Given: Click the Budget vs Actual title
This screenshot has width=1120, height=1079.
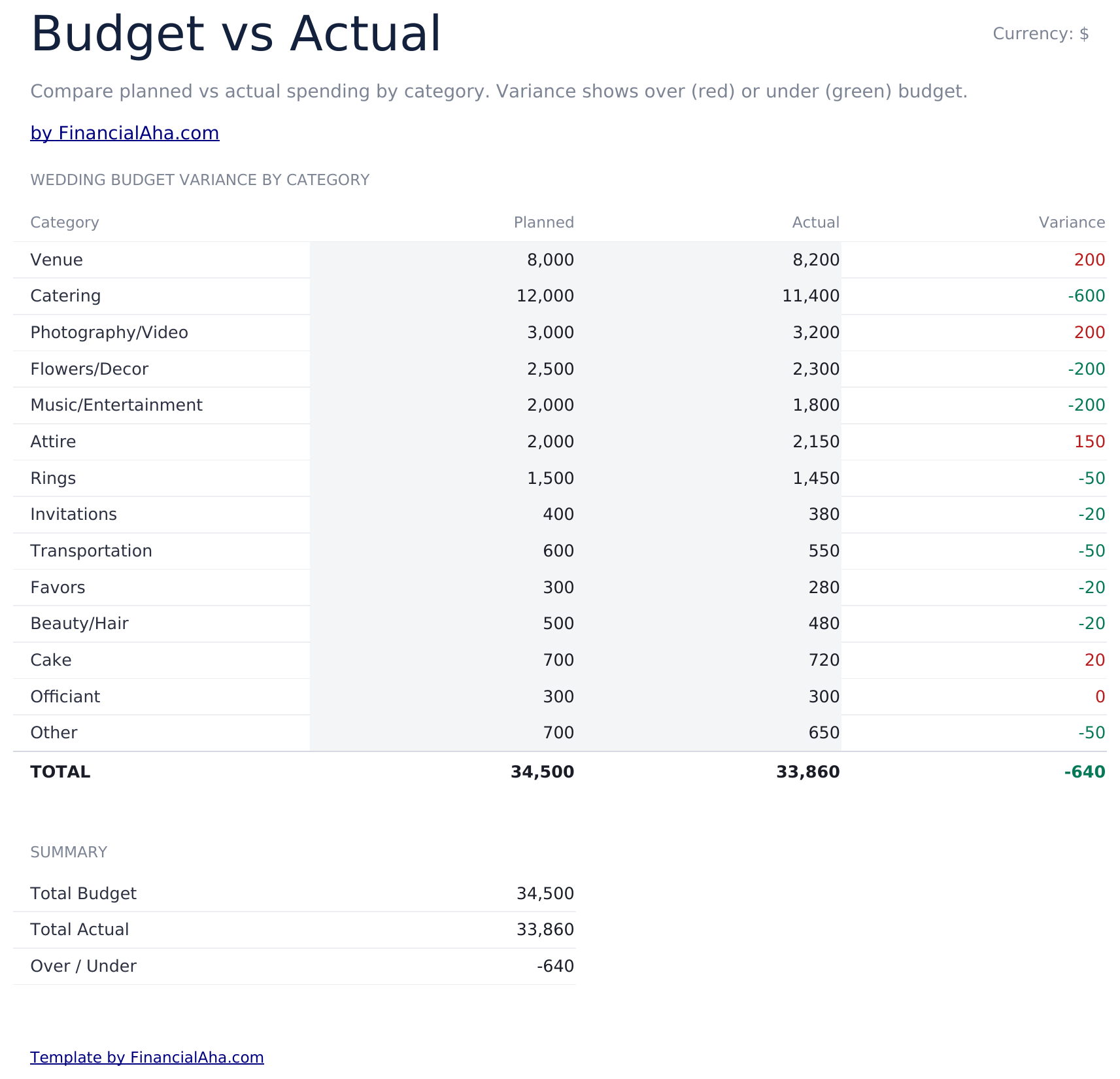Looking at the screenshot, I should (236, 34).
